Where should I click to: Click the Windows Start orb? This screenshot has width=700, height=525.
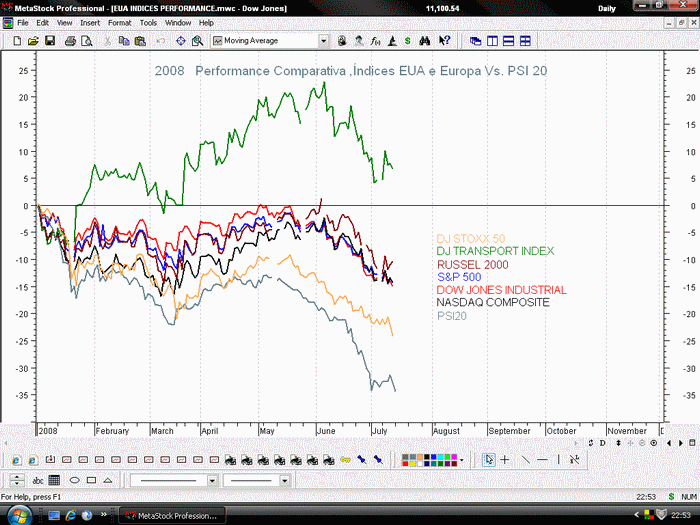(19, 515)
